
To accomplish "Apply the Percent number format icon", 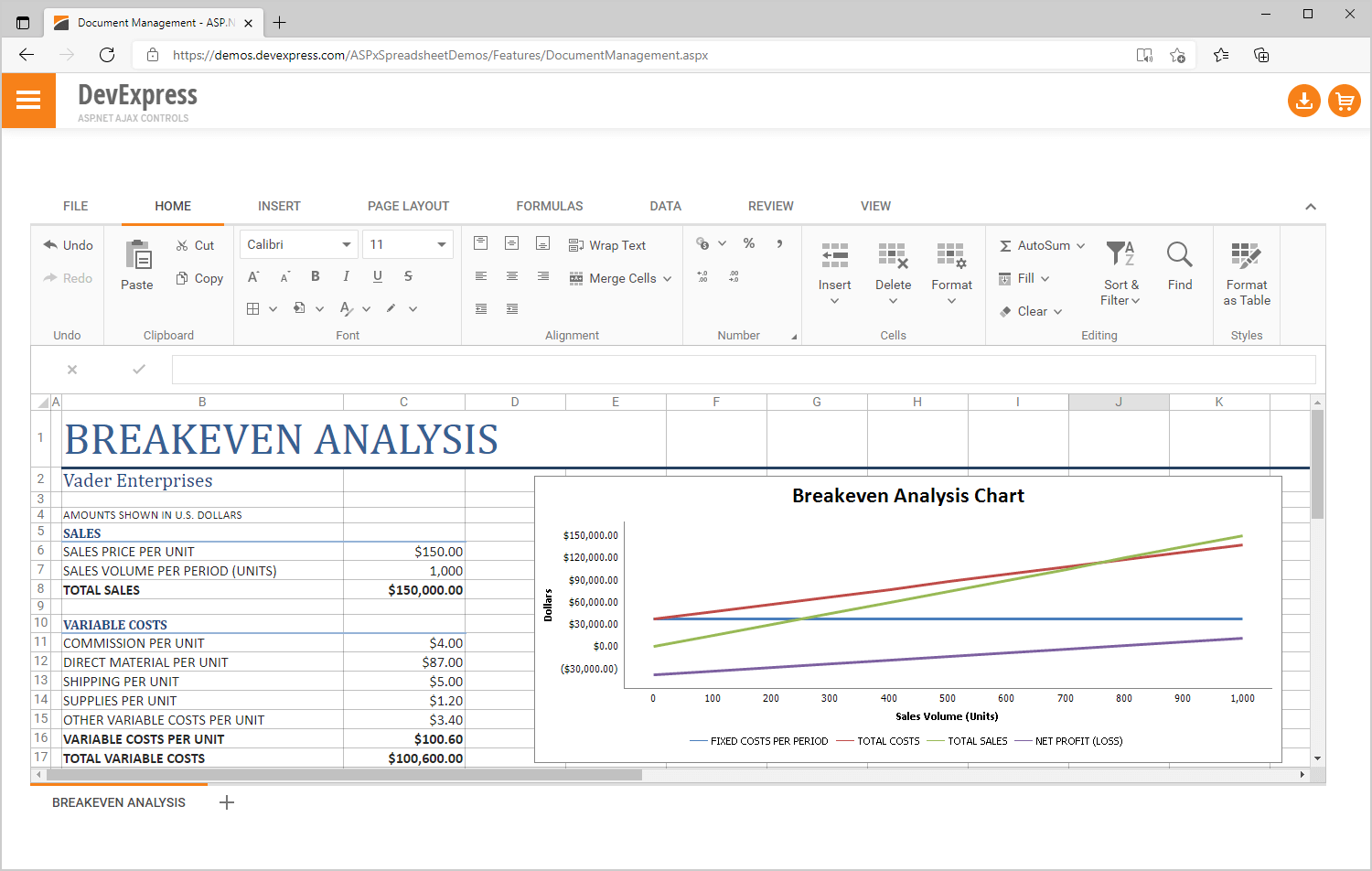I will click(748, 243).
